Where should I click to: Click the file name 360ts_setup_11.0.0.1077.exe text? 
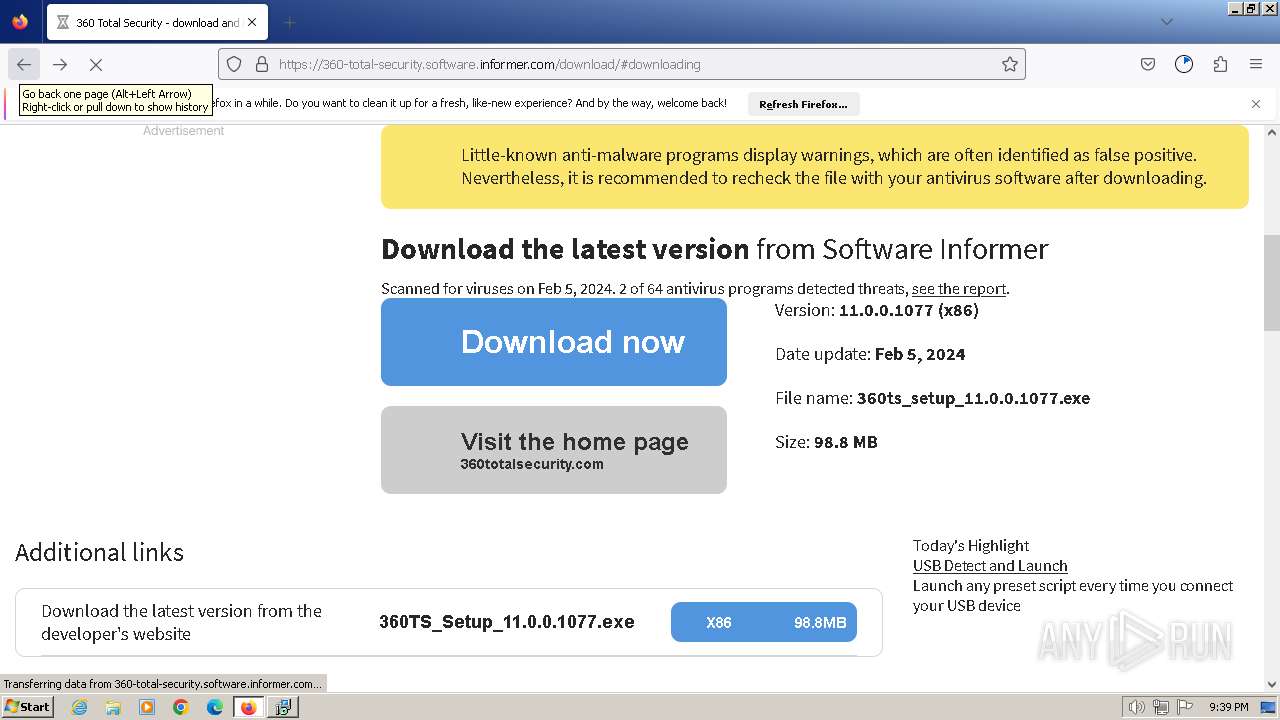pos(932,398)
